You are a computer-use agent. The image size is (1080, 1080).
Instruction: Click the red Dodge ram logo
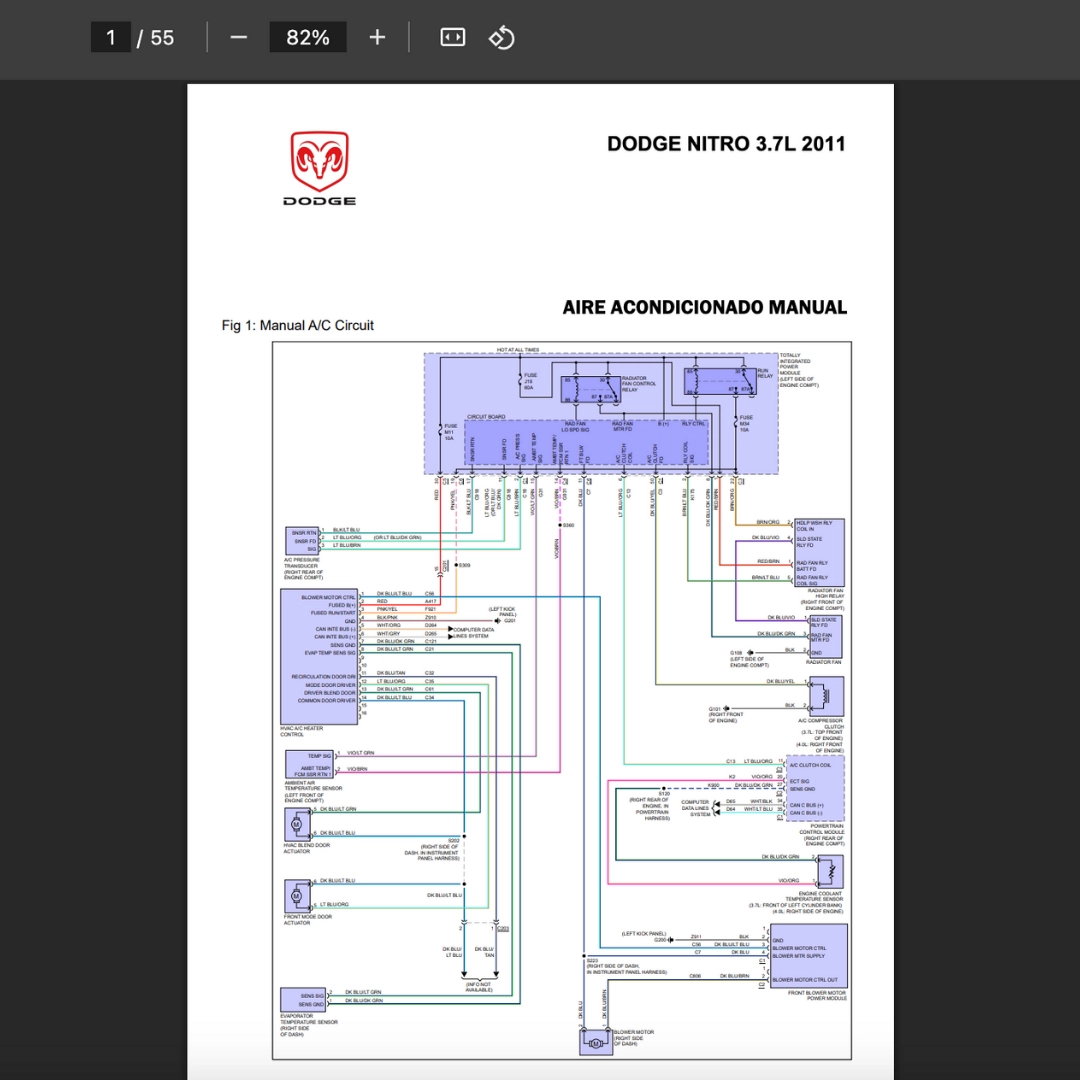tap(319, 162)
